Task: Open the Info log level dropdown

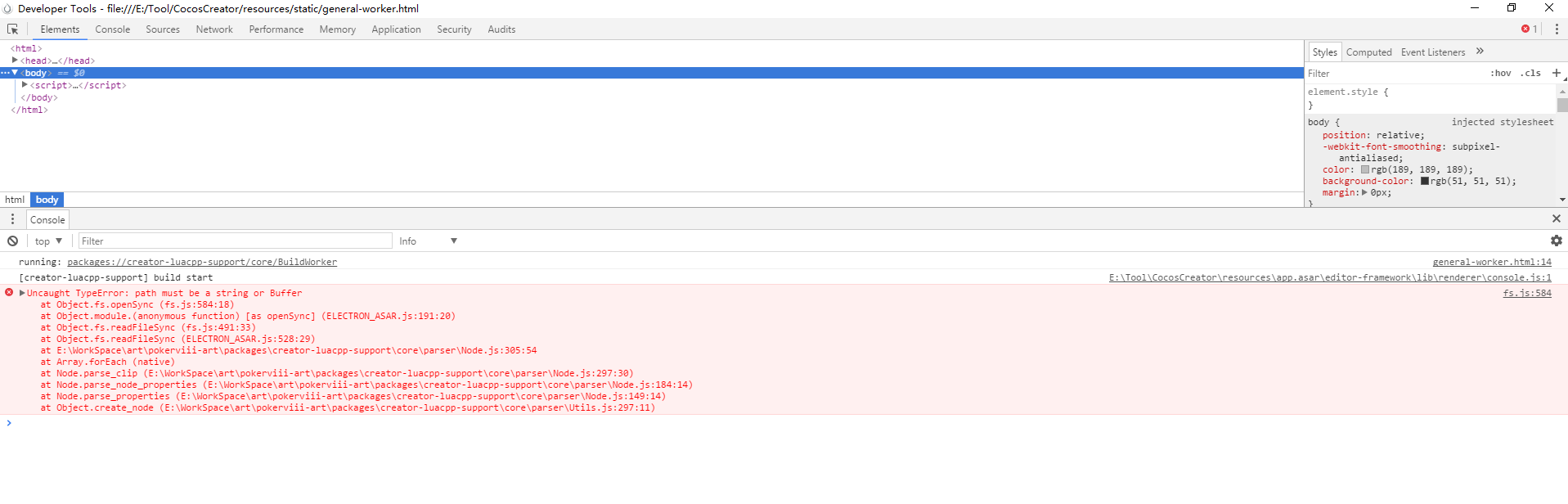Action: pyautogui.click(x=428, y=241)
